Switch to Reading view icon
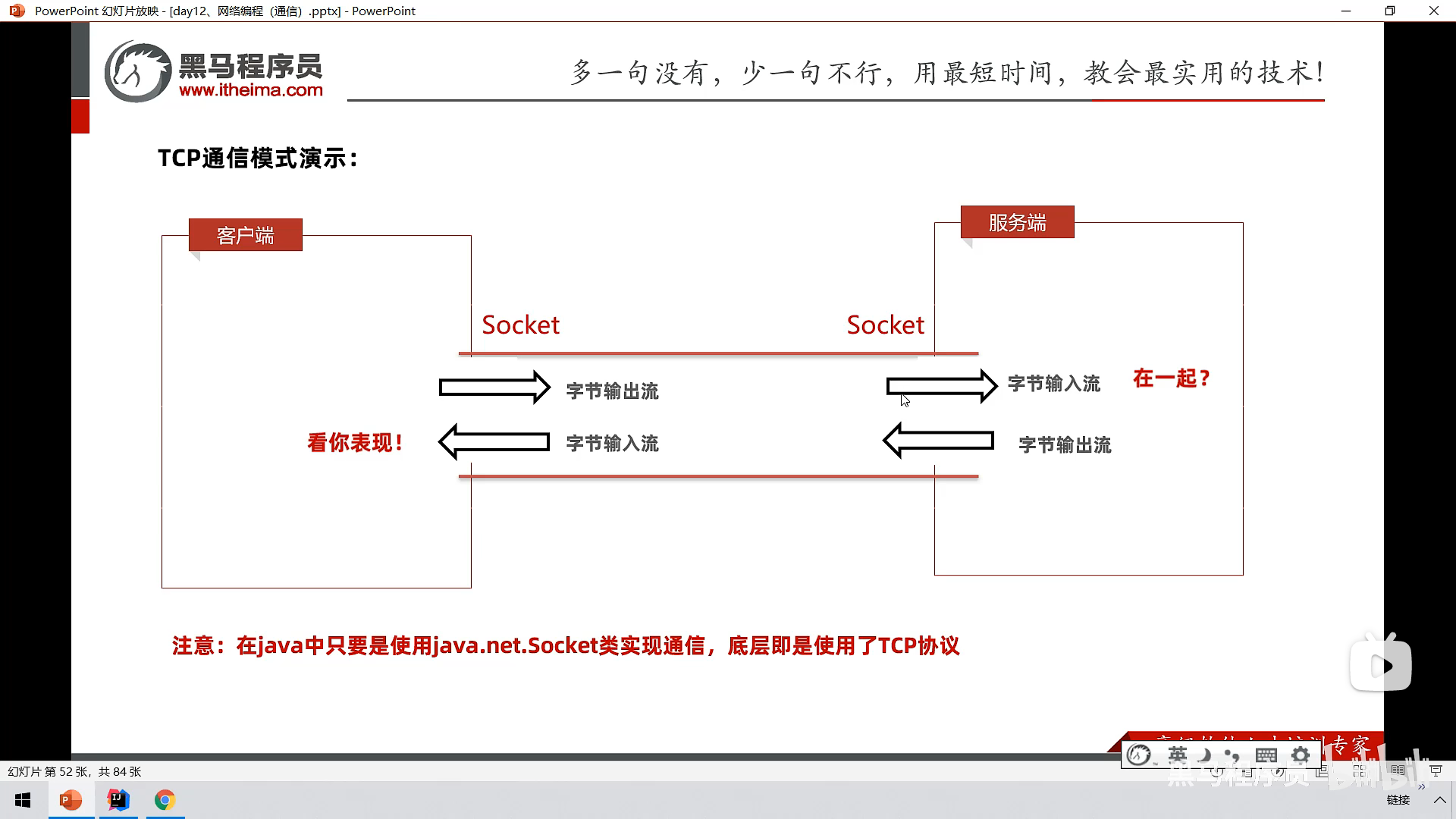 (x=1398, y=771)
